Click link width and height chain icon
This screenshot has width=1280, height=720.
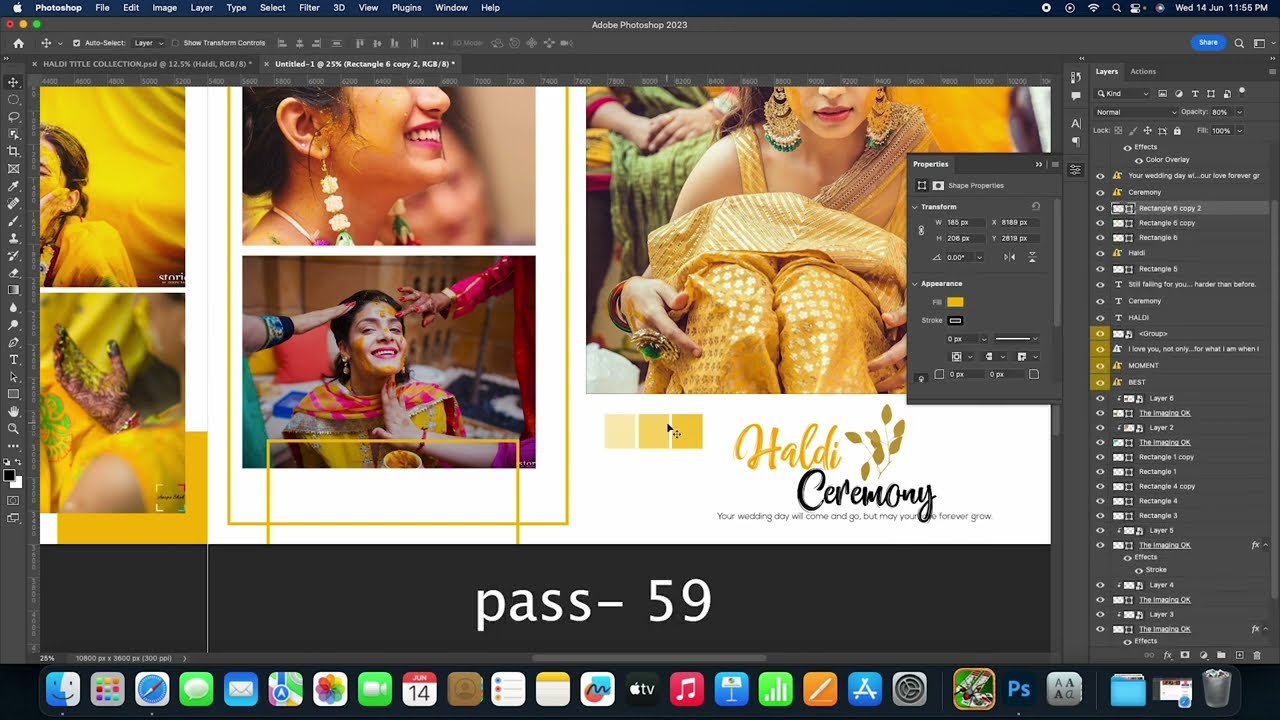[x=921, y=230]
